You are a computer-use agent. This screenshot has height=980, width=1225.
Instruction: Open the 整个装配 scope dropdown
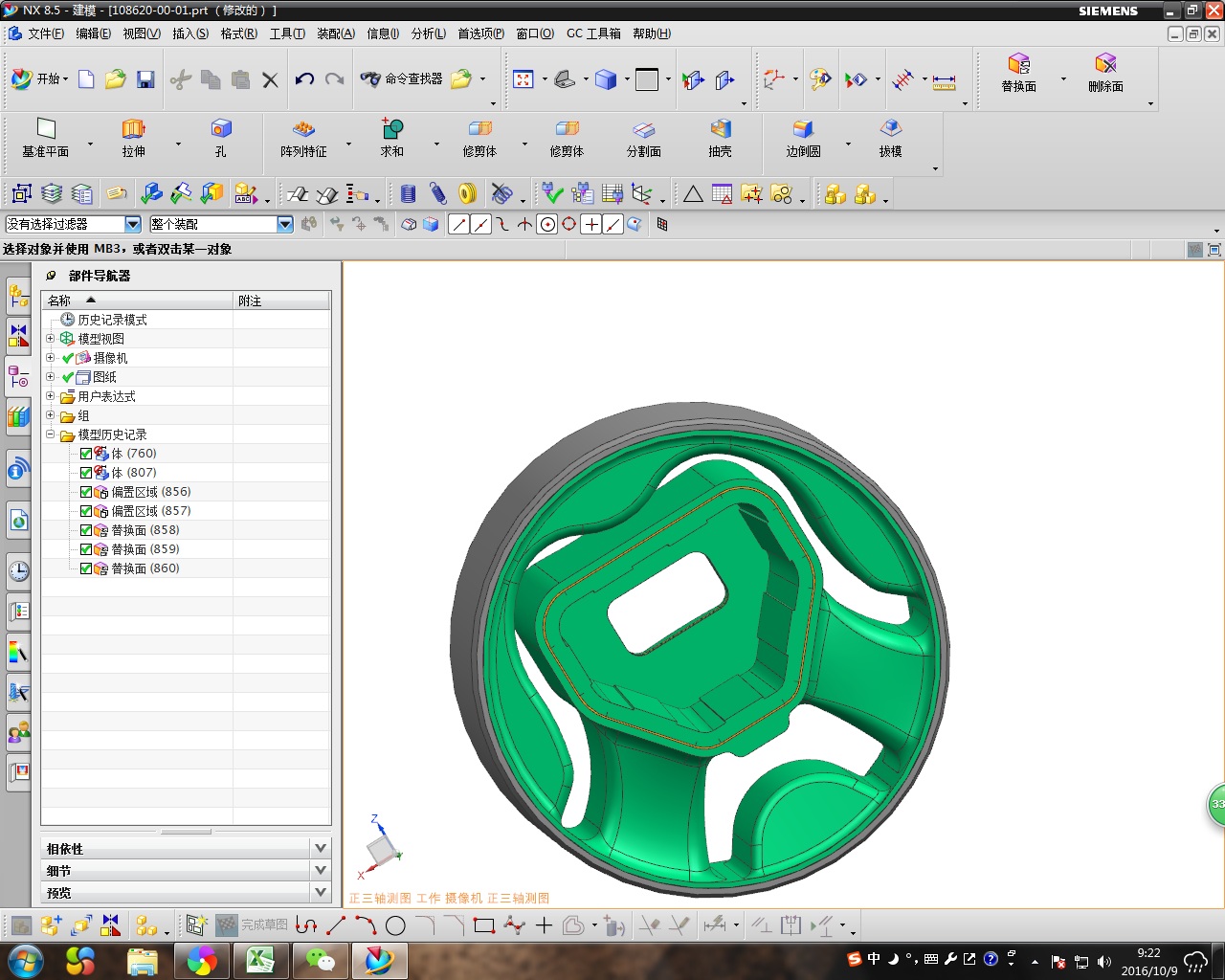(x=284, y=224)
